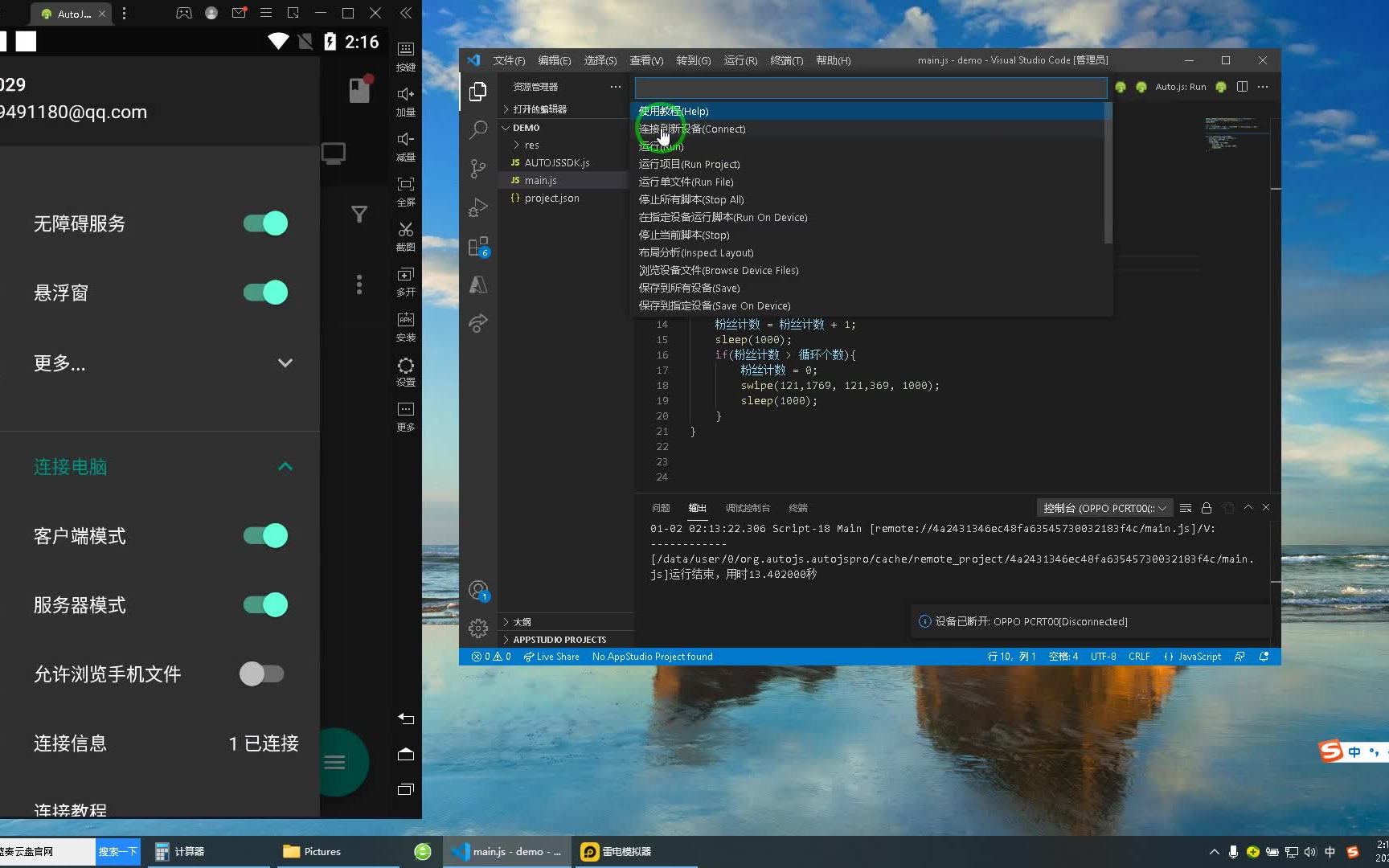
Task: Toggle the output scroll lock icon
Action: tap(1207, 508)
